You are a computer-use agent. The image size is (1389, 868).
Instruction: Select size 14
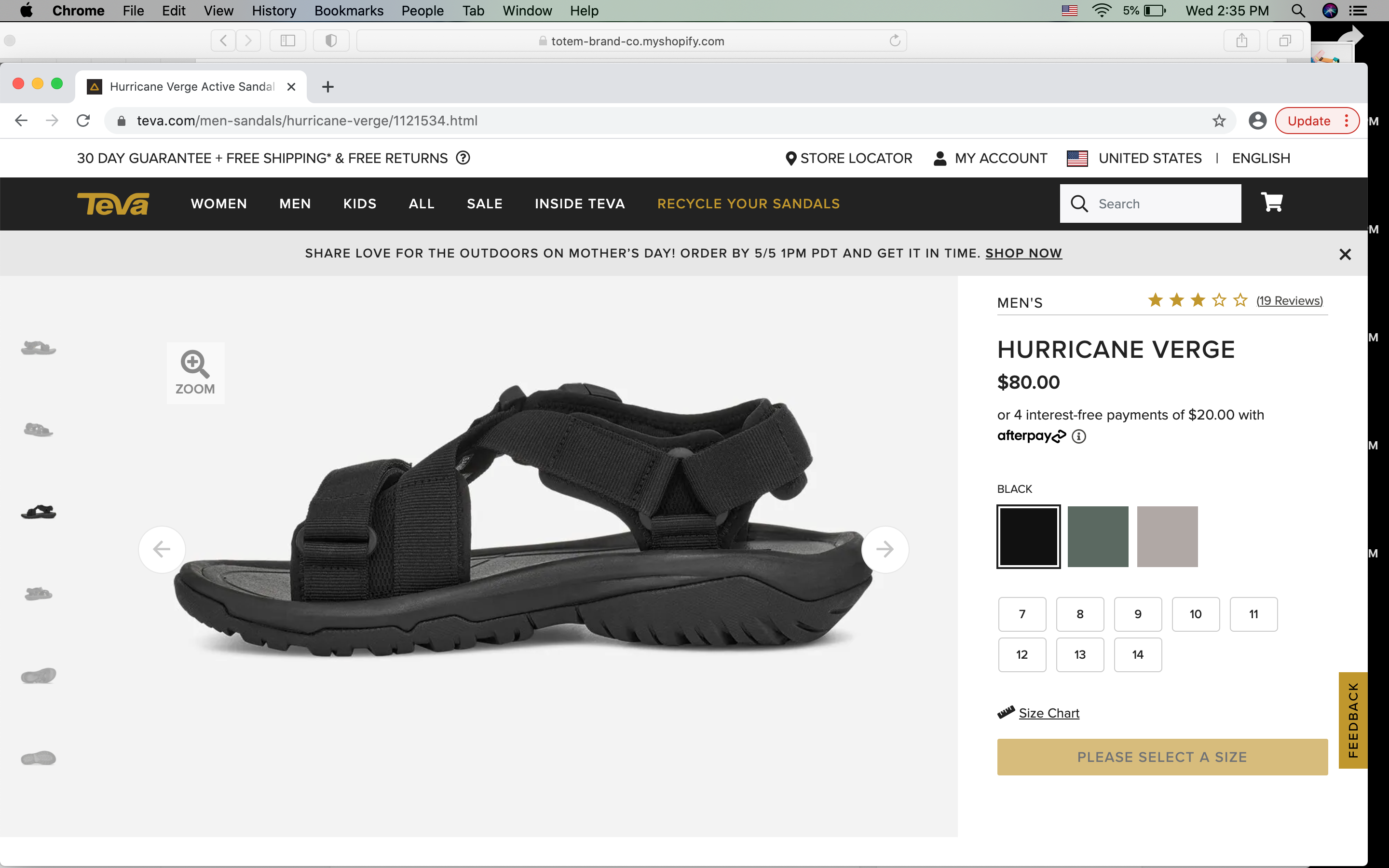pos(1138,655)
